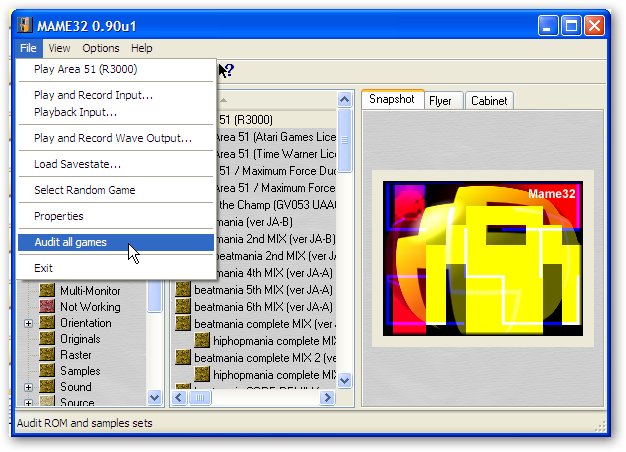
Task: Switch to the Cabinet tab
Action: 489,101
